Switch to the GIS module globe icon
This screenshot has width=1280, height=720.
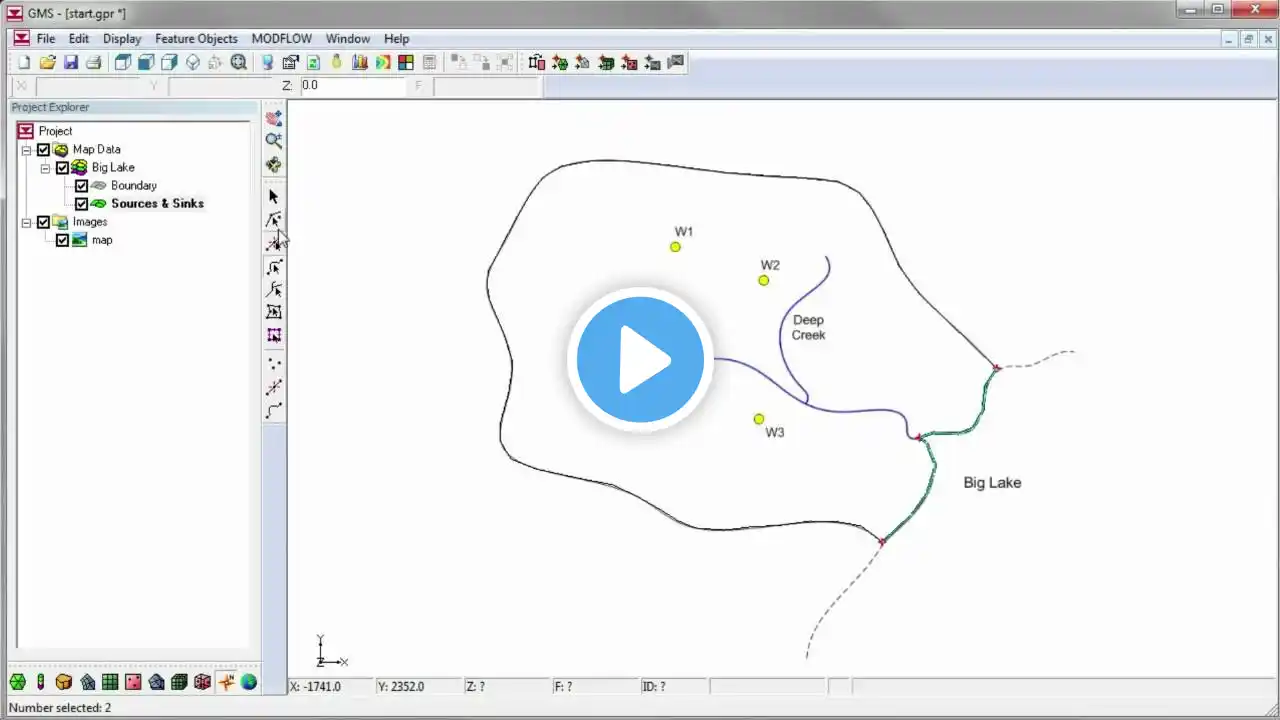(x=249, y=682)
